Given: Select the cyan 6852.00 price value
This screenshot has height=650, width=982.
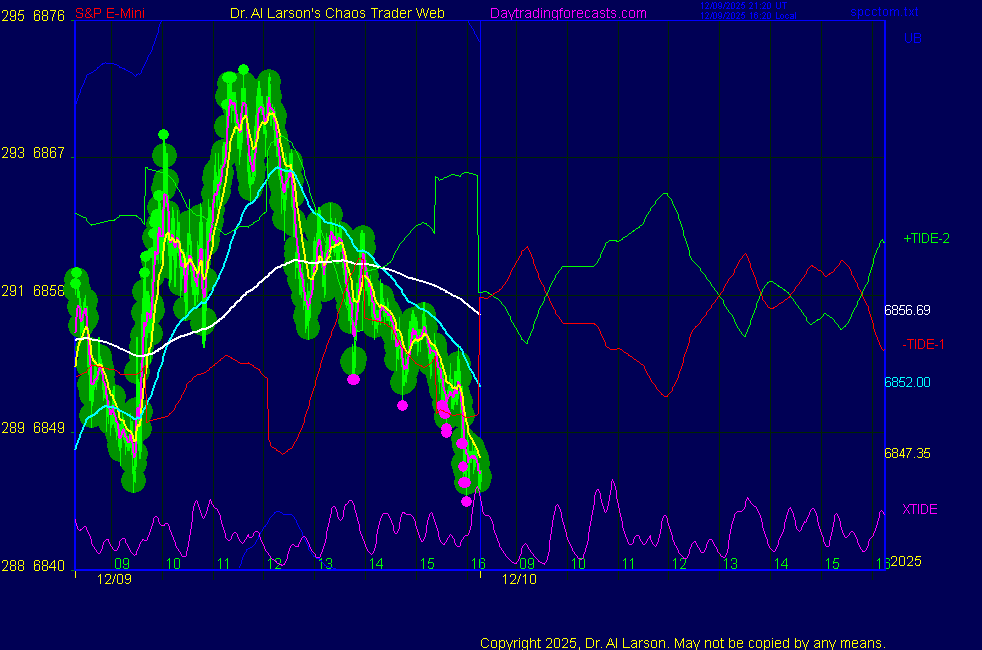Looking at the screenshot, I should coord(907,382).
